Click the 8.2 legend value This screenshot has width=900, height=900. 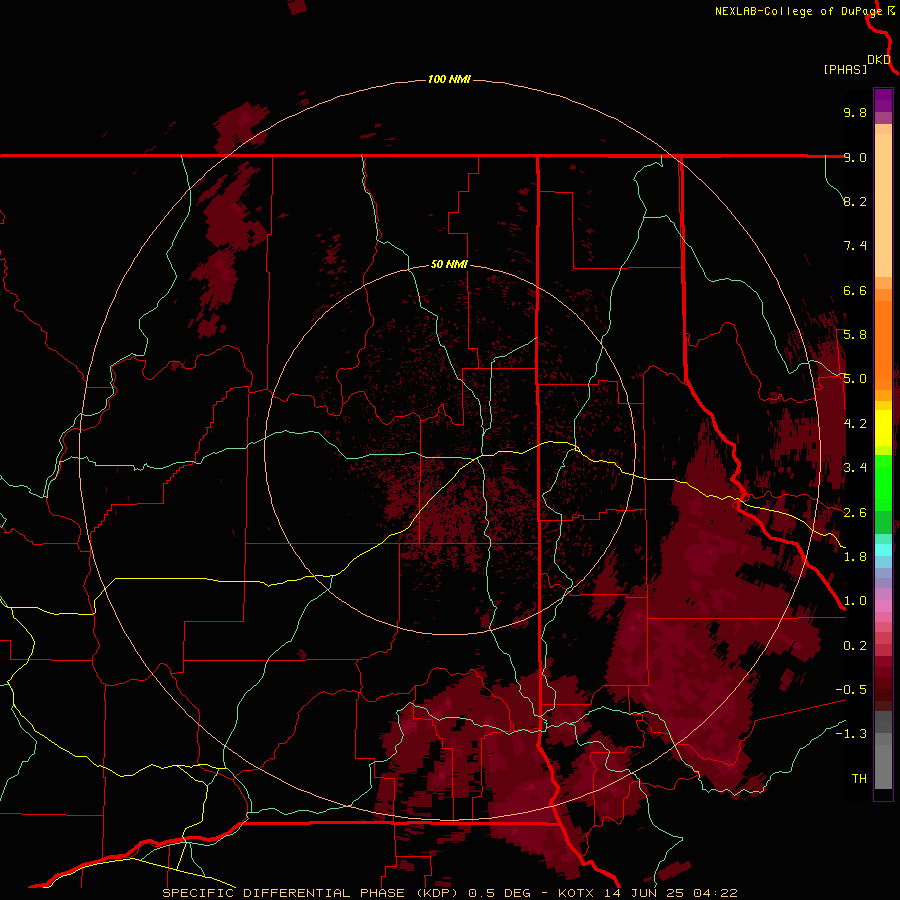pyautogui.click(x=855, y=201)
